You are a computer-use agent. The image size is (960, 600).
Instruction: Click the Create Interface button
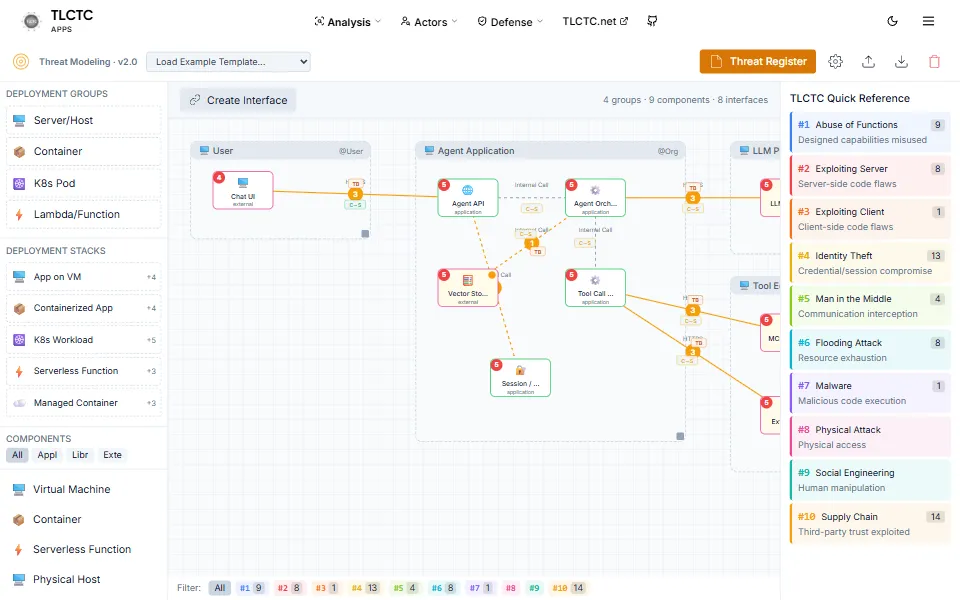click(238, 100)
